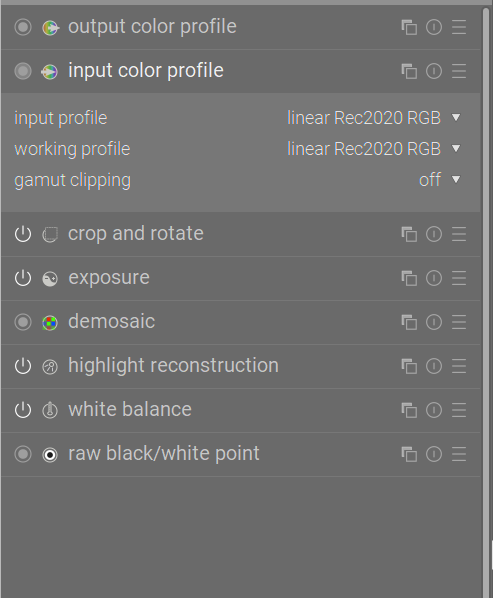Expand the raw black/white point module

pyautogui.click(x=164, y=453)
